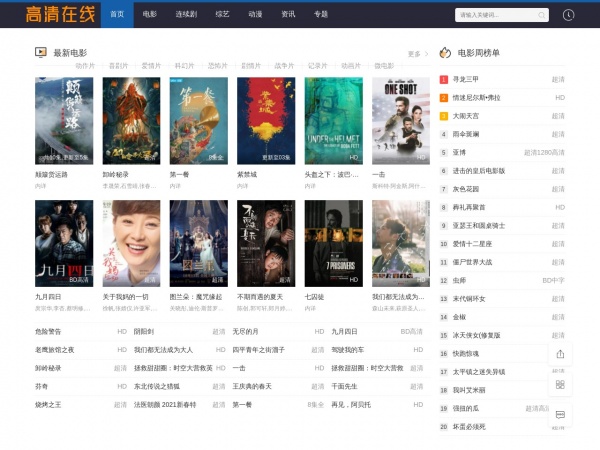Filter by 恐怖片 category

click(218, 66)
